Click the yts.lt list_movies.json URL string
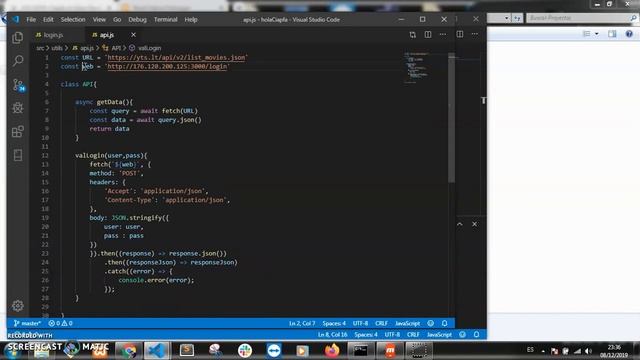Screen dimensions: 640x360 pos(176,58)
